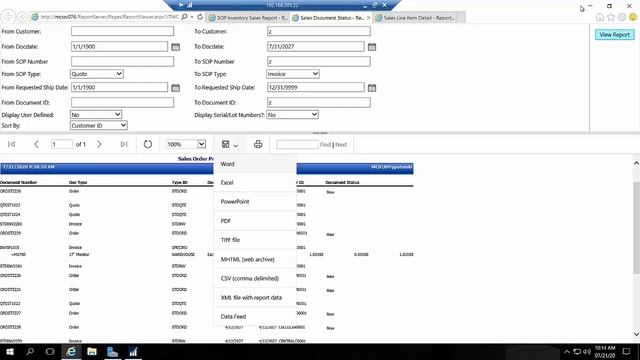Choose Data Feed export option
This screenshot has height=360, width=640.
pyautogui.click(x=255, y=316)
